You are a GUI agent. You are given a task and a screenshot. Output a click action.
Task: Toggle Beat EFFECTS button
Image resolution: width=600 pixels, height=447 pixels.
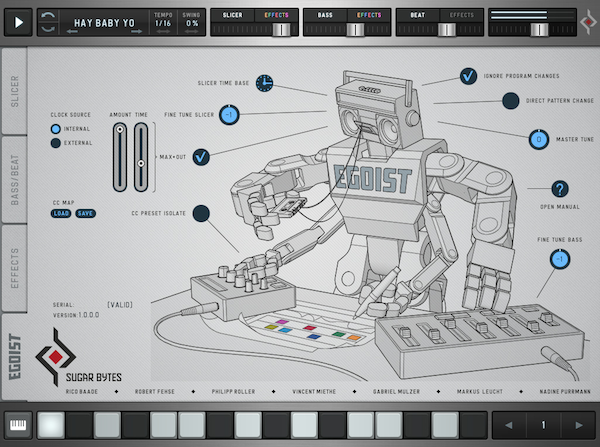(x=461, y=15)
